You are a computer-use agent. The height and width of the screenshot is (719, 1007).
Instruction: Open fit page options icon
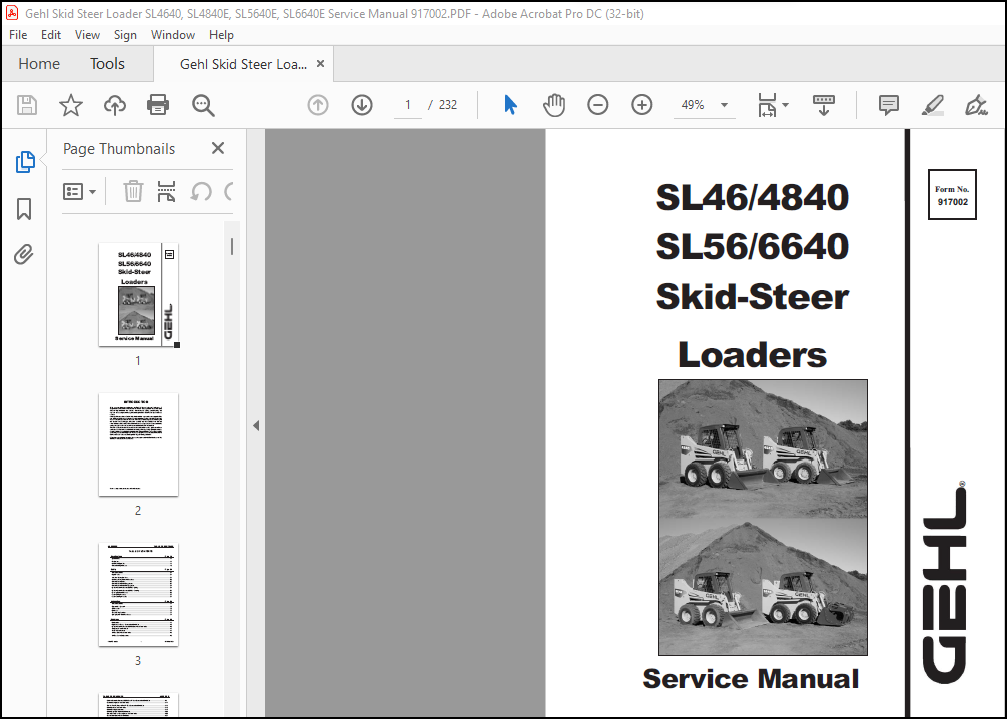767,105
